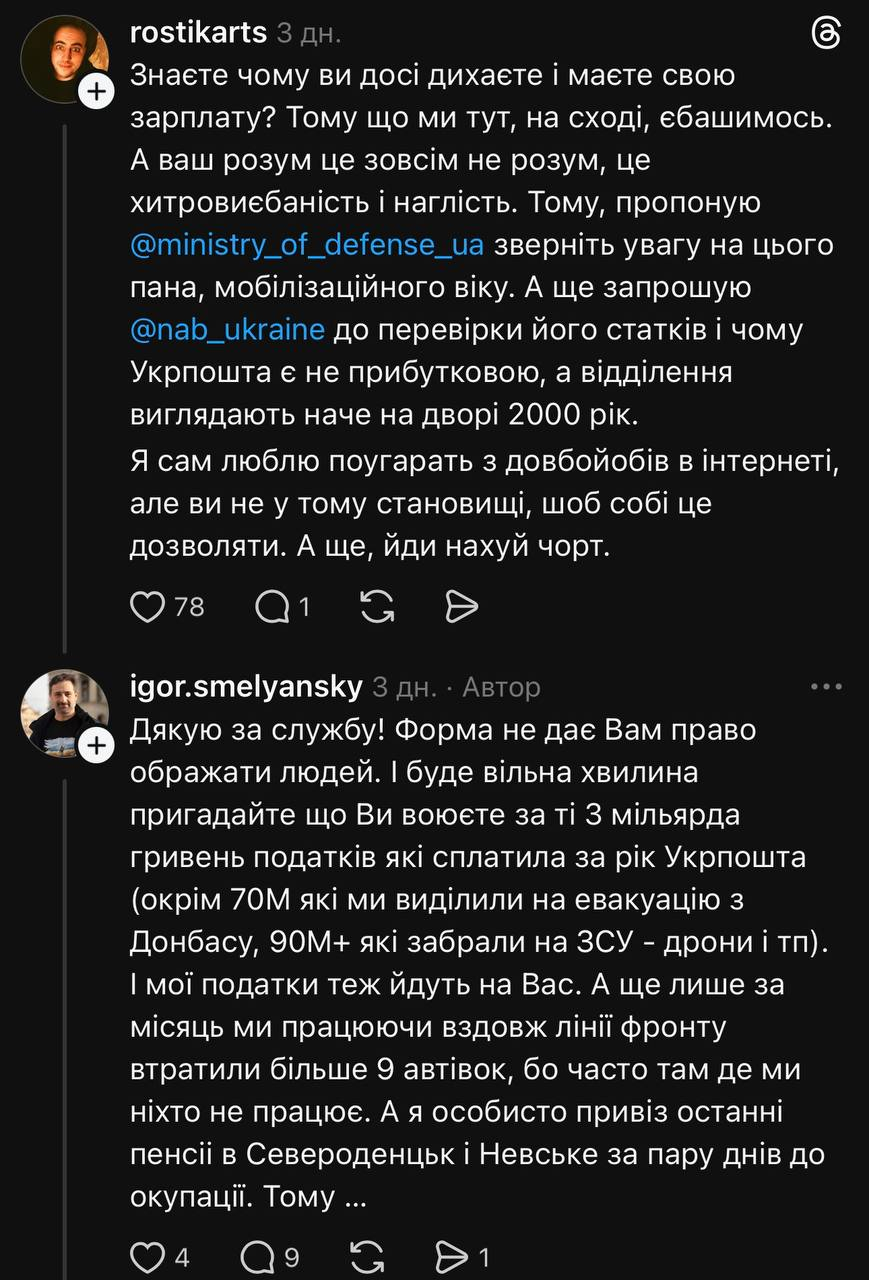The image size is (869, 1280).
Task: Like the rostikarts post
Action: tap(147, 606)
